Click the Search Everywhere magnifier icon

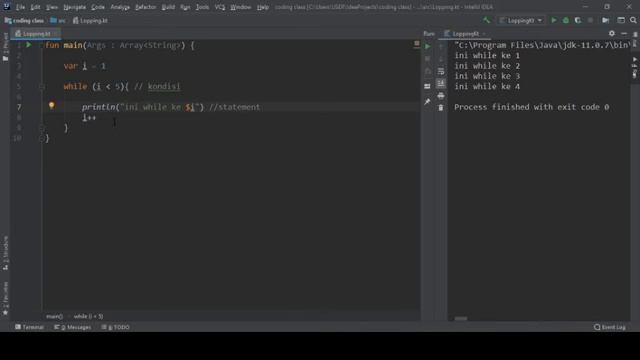(x=633, y=20)
